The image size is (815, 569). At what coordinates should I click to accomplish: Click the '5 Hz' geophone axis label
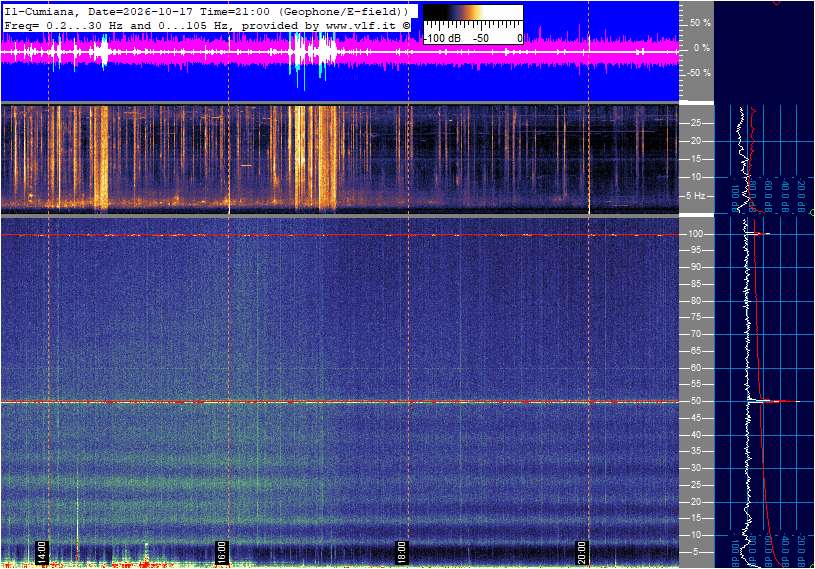[695, 196]
